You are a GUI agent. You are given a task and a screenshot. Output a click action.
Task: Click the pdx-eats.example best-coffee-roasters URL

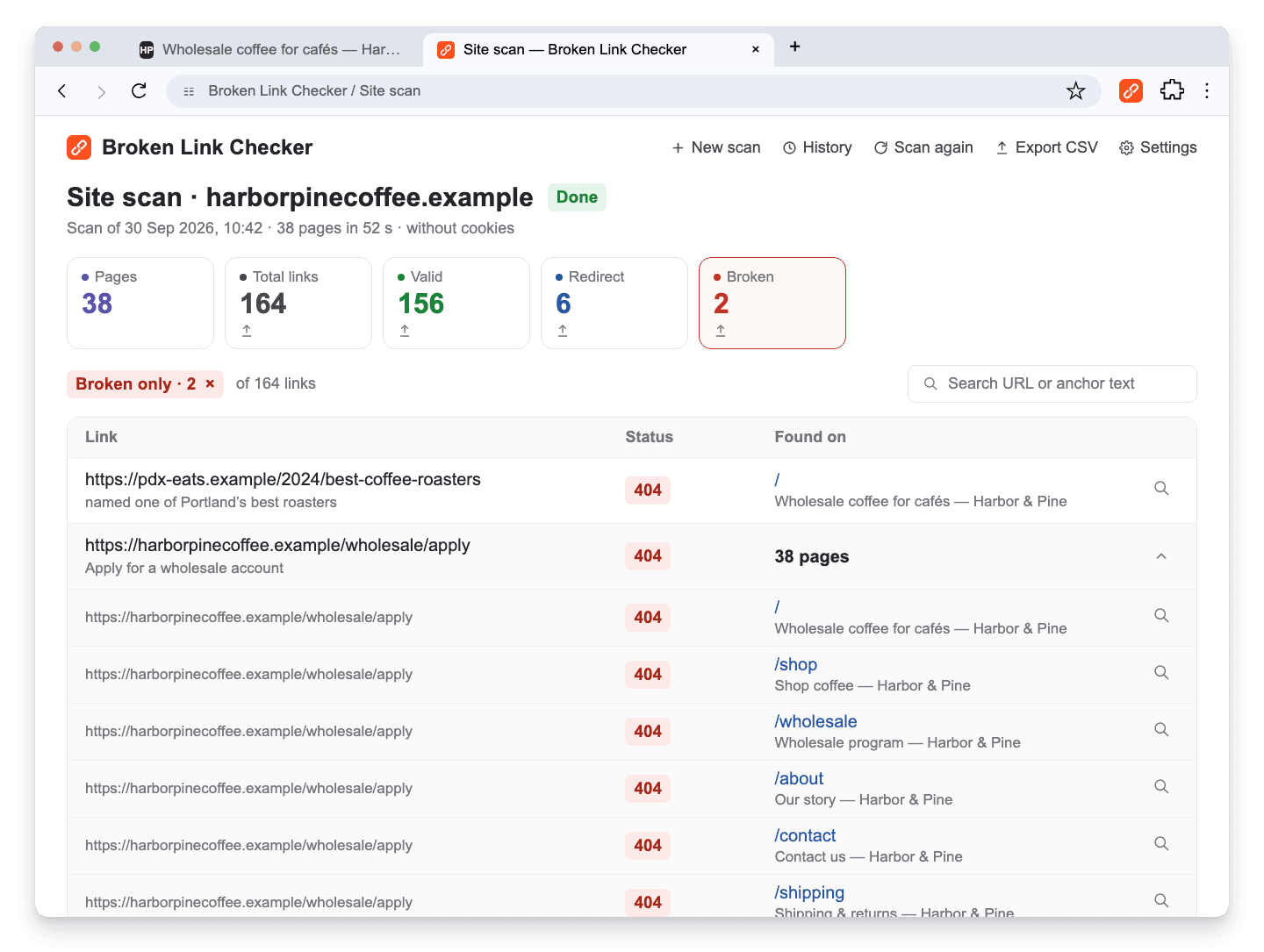(283, 480)
